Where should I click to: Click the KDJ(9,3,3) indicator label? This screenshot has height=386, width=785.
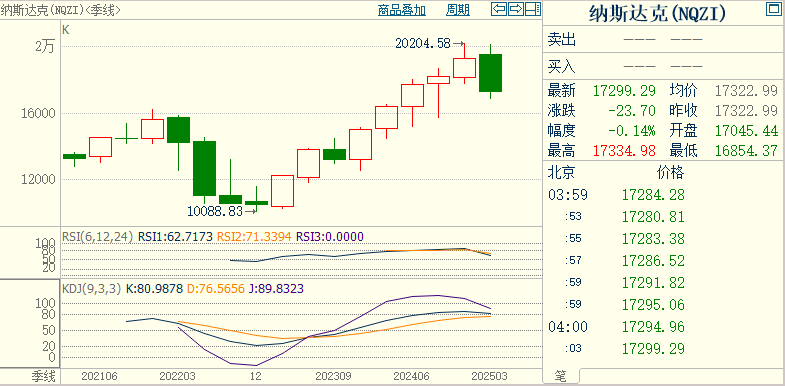pyautogui.click(x=92, y=288)
